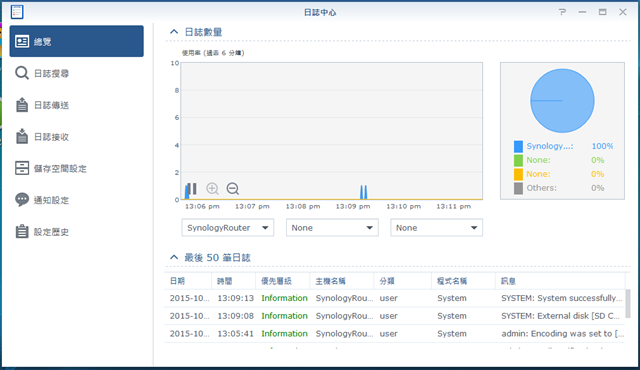Collapse the 日誌數量 section
The image size is (640, 370).
coord(174,32)
